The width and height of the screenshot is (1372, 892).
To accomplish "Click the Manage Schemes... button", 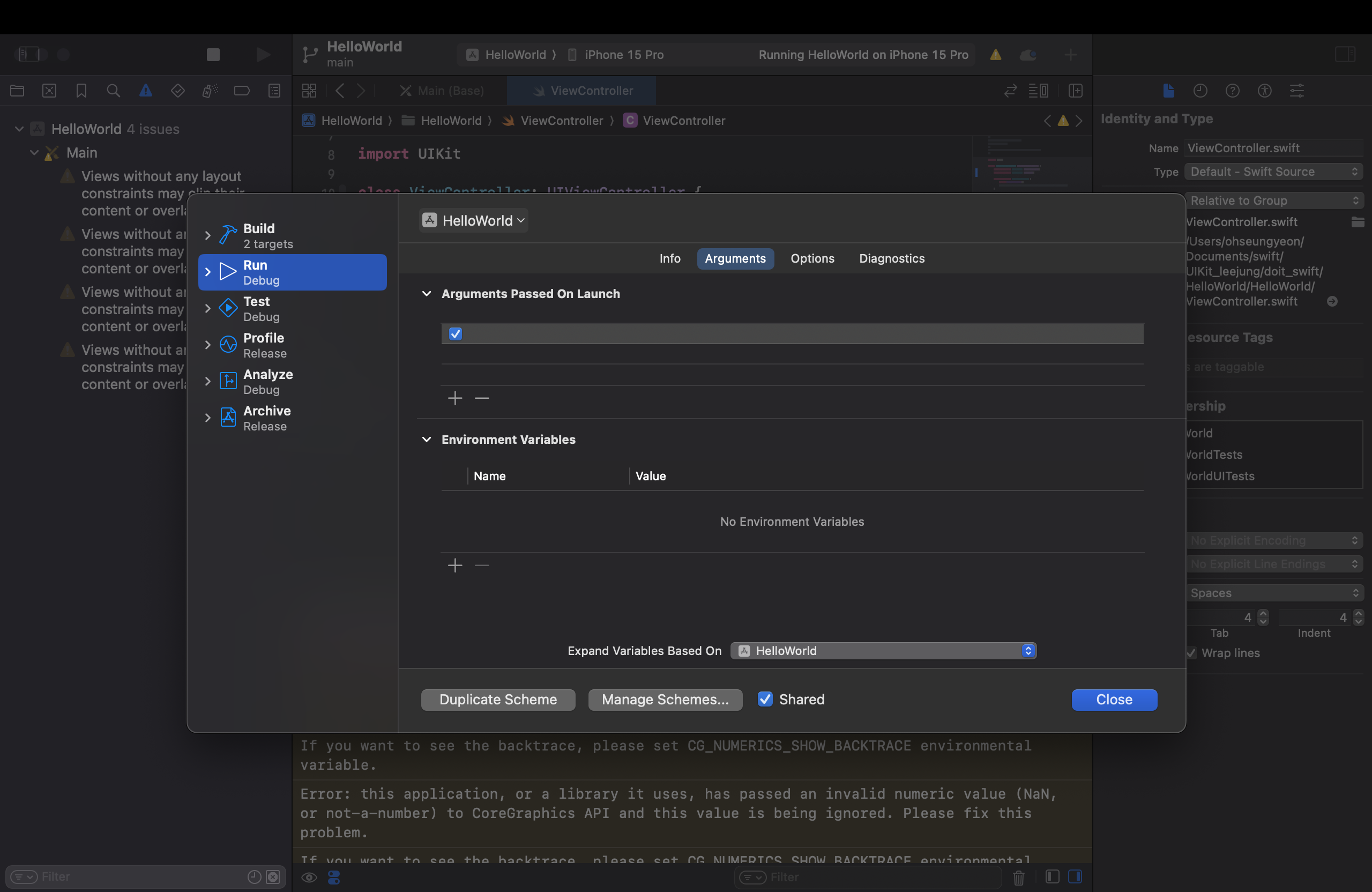I will pyautogui.click(x=665, y=700).
